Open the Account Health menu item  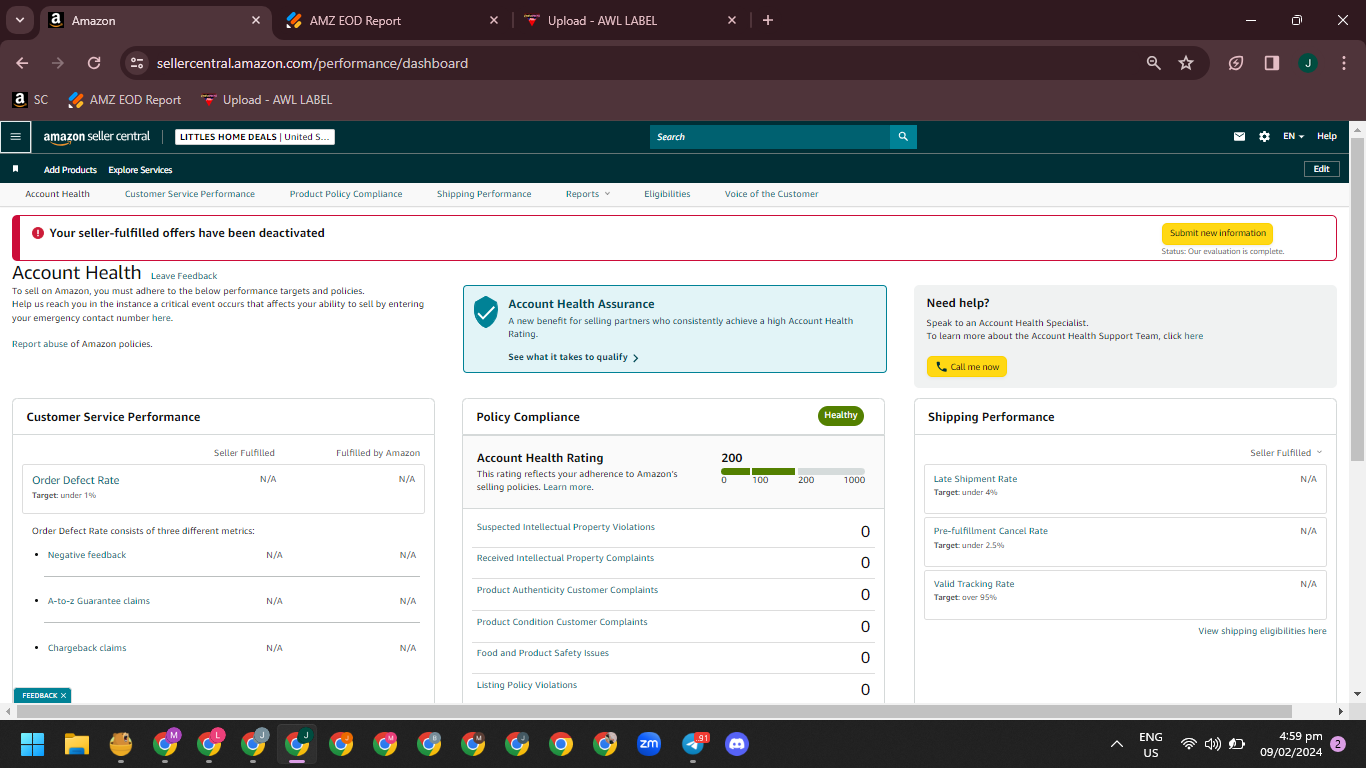point(57,194)
